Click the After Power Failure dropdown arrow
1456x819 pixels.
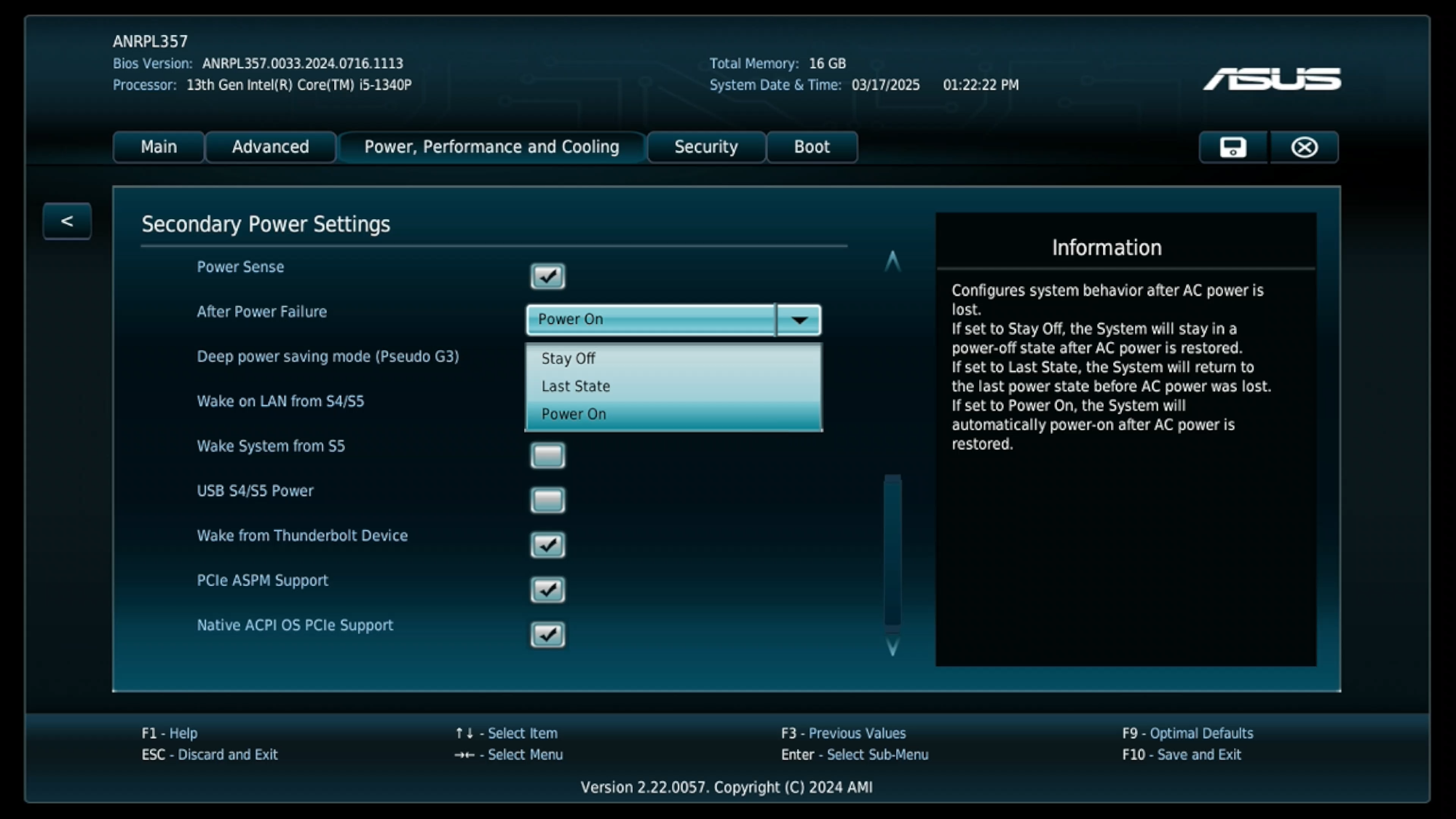click(x=799, y=320)
